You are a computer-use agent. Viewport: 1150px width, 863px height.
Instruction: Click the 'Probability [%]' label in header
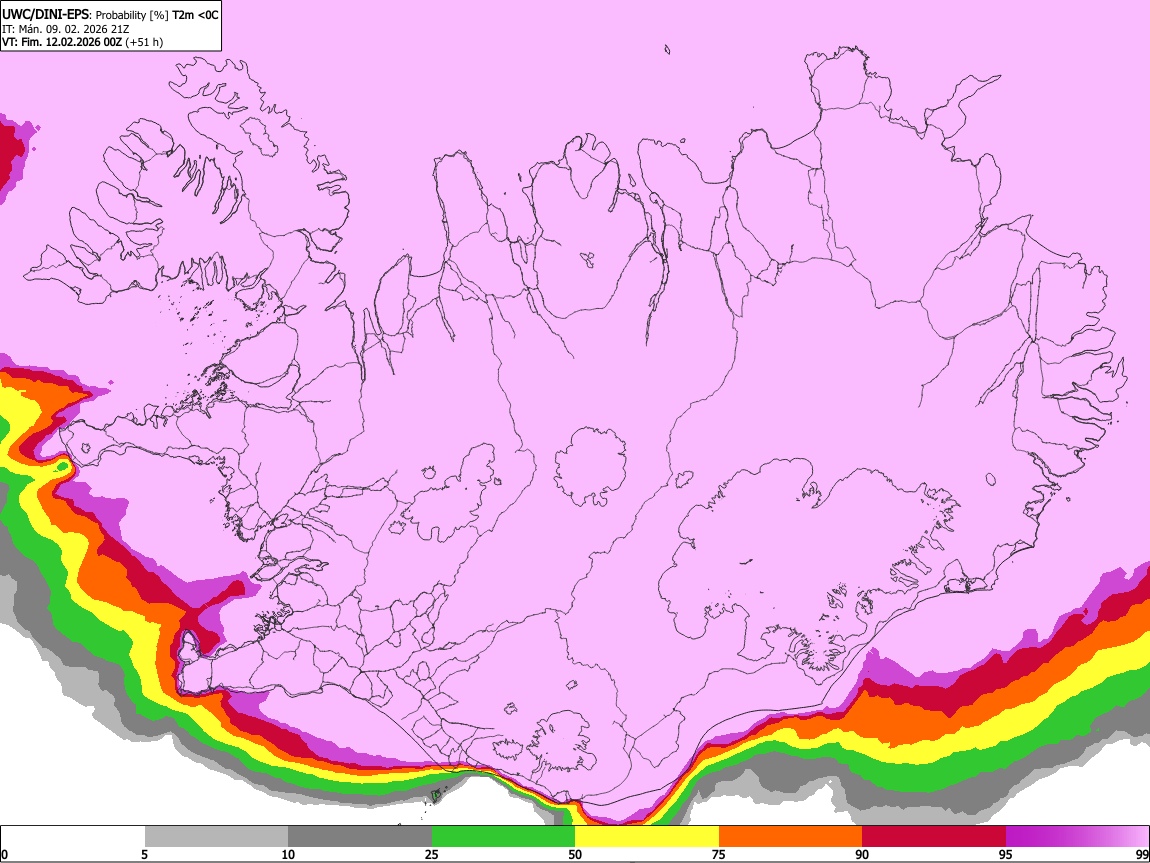[132, 15]
